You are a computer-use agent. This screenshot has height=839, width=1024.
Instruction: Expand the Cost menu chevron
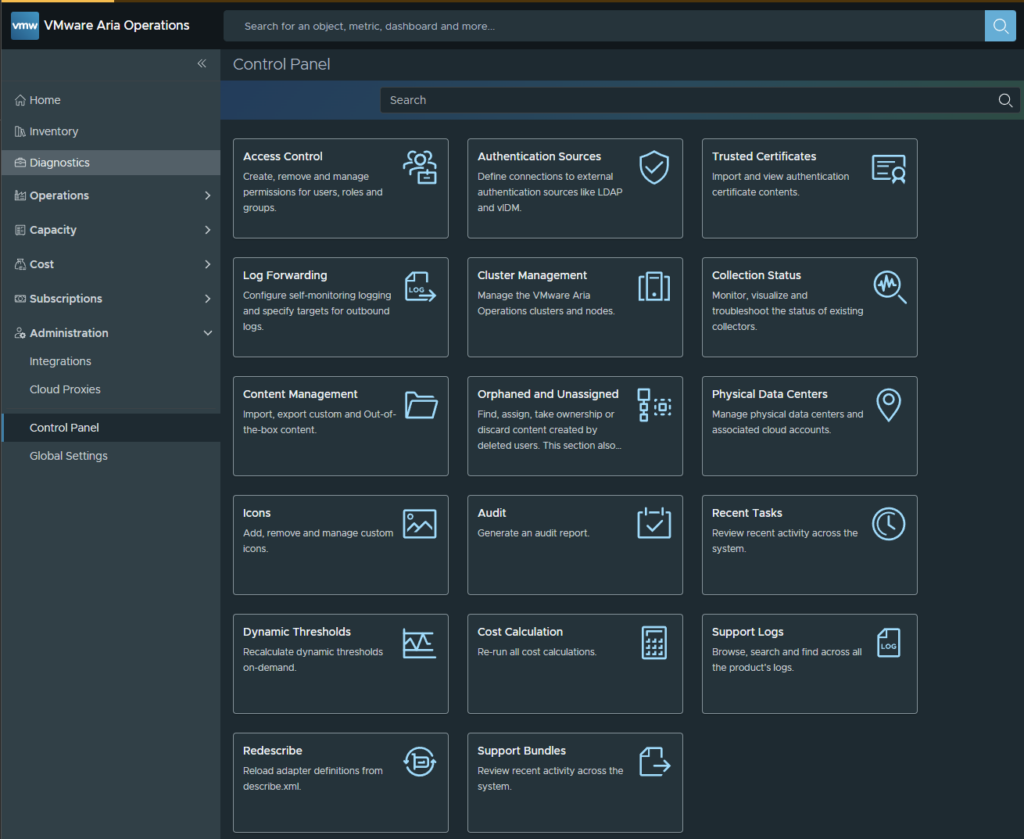tap(208, 264)
